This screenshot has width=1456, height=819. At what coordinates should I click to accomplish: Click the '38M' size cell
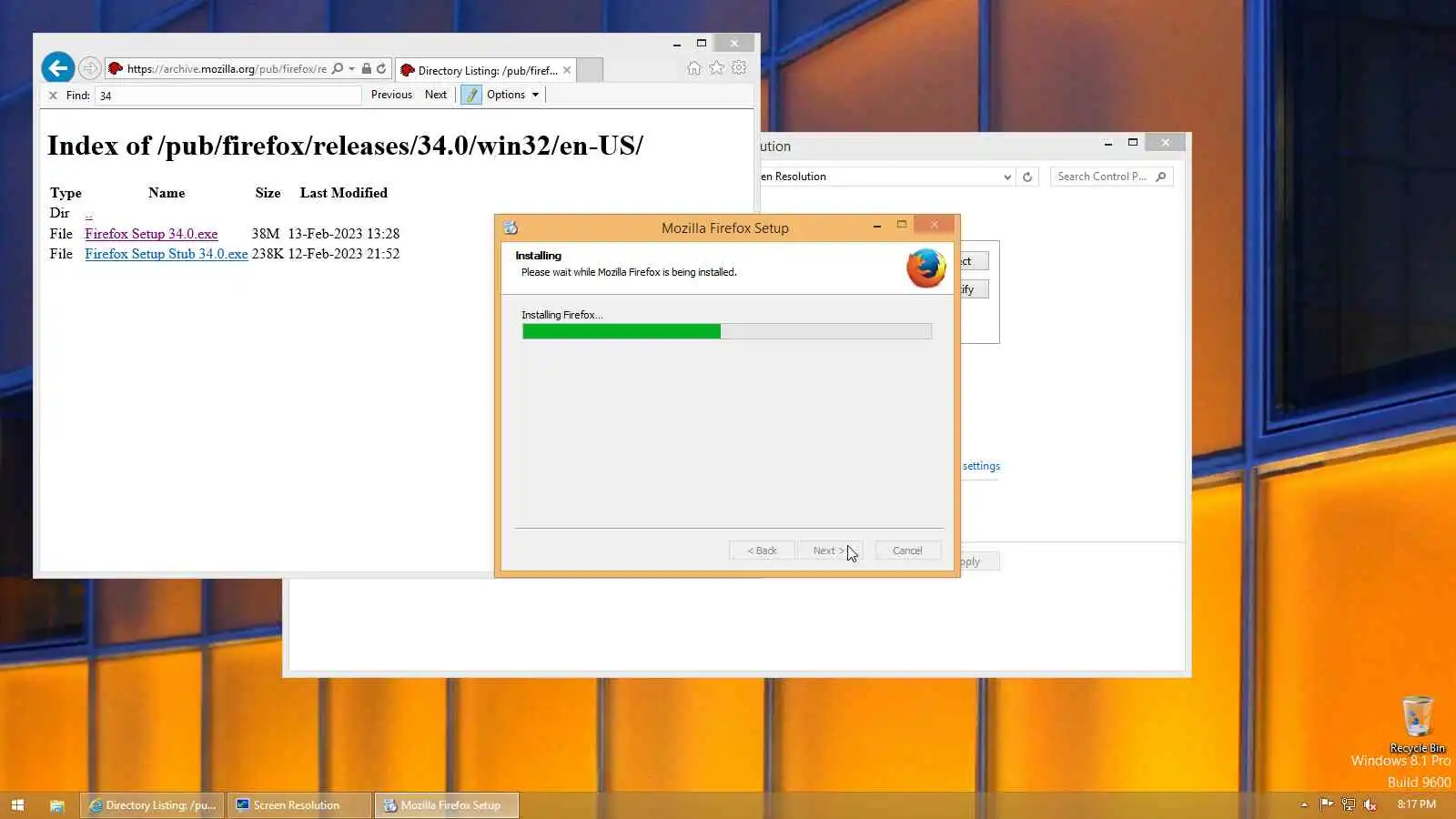(266, 234)
